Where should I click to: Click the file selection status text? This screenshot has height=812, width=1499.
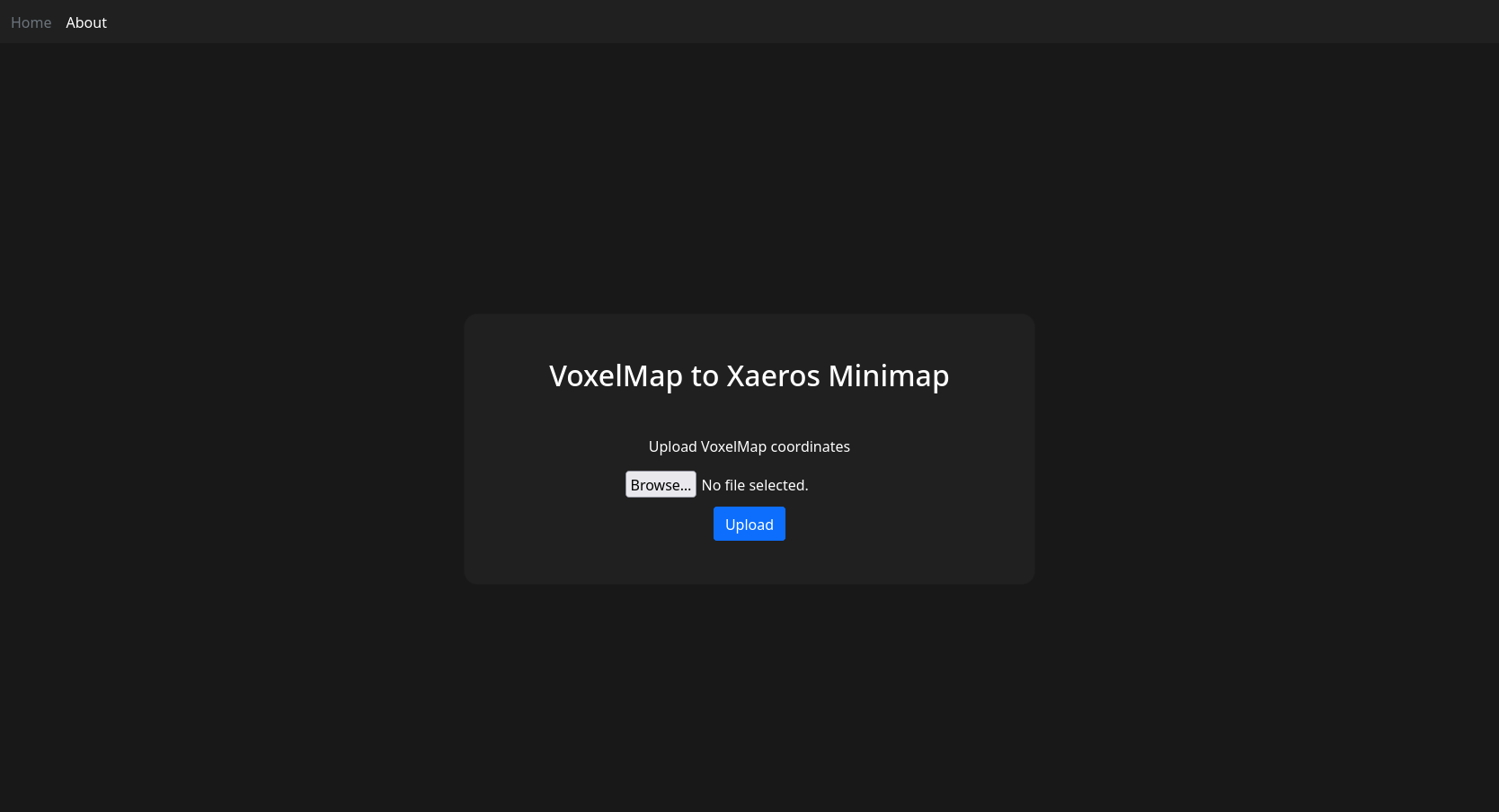coord(755,485)
